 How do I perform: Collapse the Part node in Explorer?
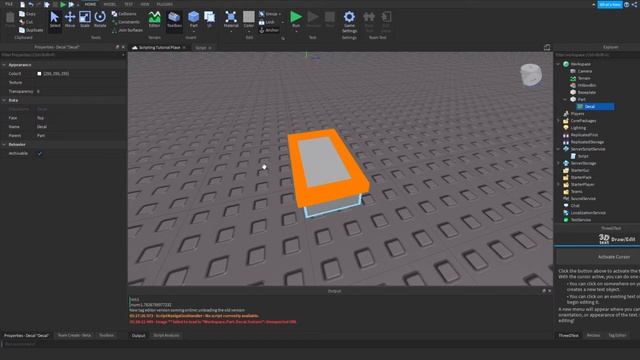point(566,99)
